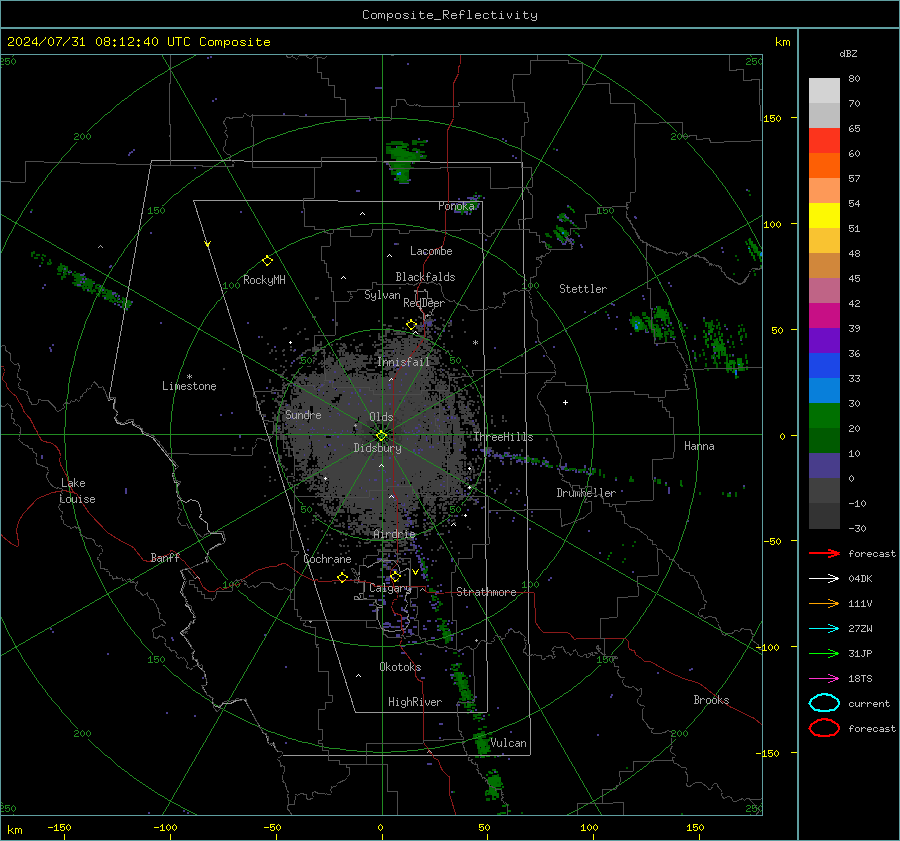
Task: Click the Lake Louise label
Action: (x=77, y=491)
